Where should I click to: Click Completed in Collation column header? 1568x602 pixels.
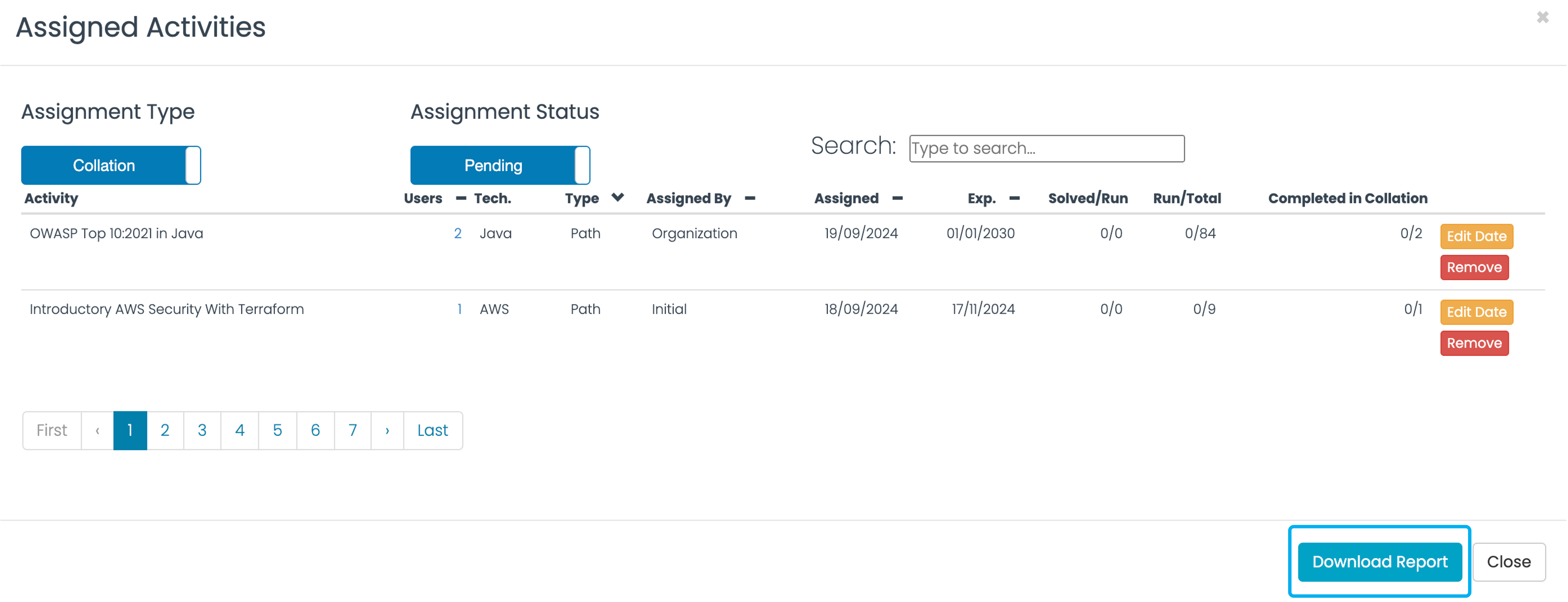point(1348,198)
